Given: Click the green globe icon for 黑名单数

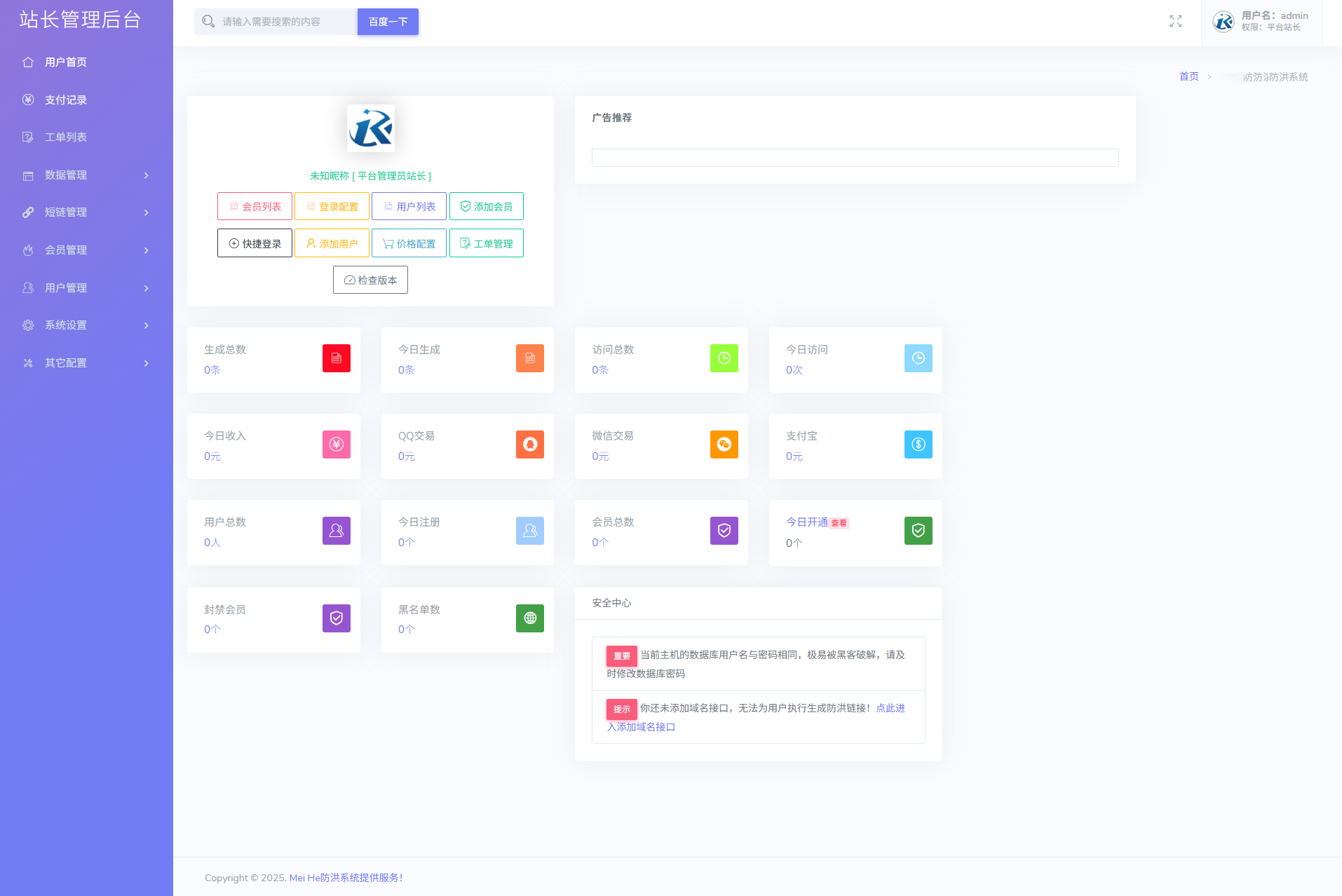Looking at the screenshot, I should pyautogui.click(x=529, y=618).
